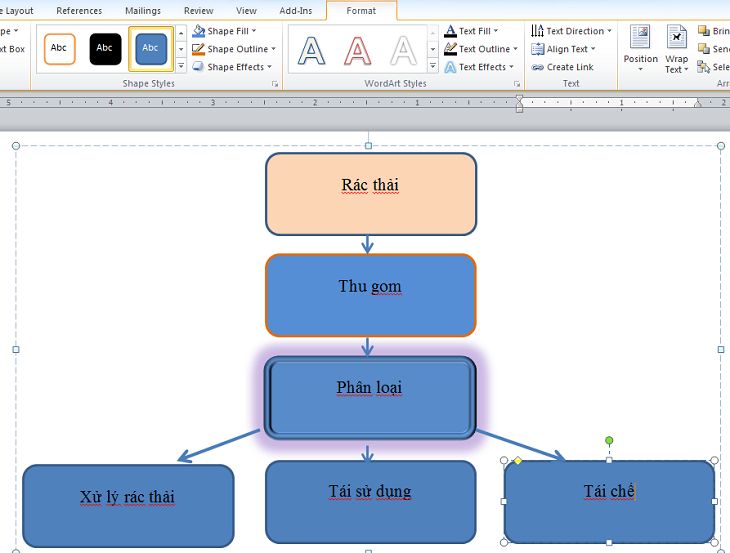This screenshot has width=730, height=553.
Task: Click the Shape Outline pencil icon
Action: click(x=199, y=49)
